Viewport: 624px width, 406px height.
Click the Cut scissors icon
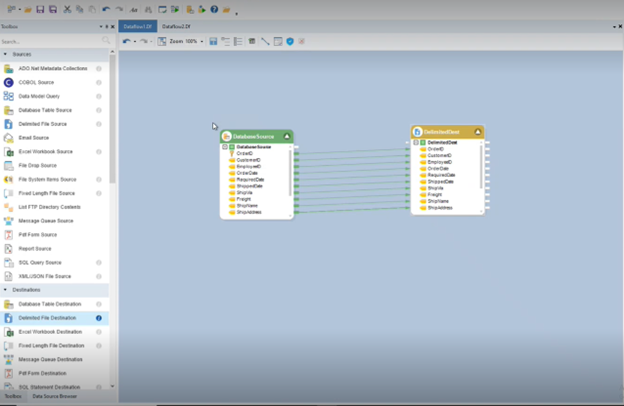point(68,9)
